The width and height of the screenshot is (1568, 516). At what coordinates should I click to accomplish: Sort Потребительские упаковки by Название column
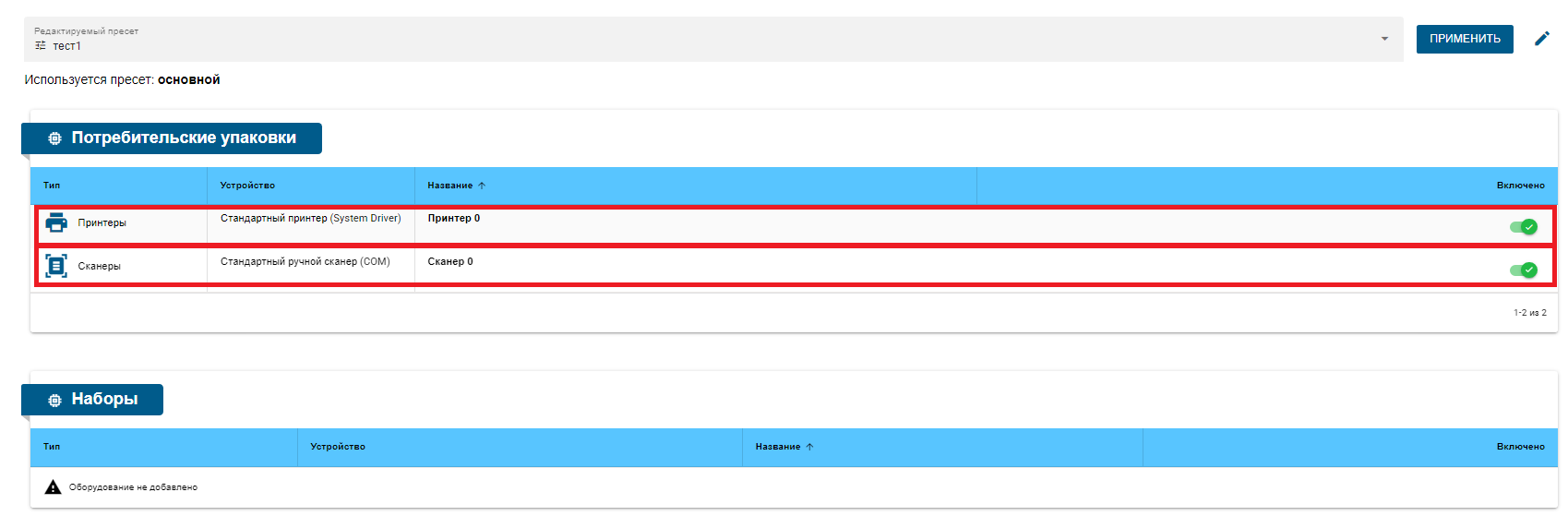[450, 186]
